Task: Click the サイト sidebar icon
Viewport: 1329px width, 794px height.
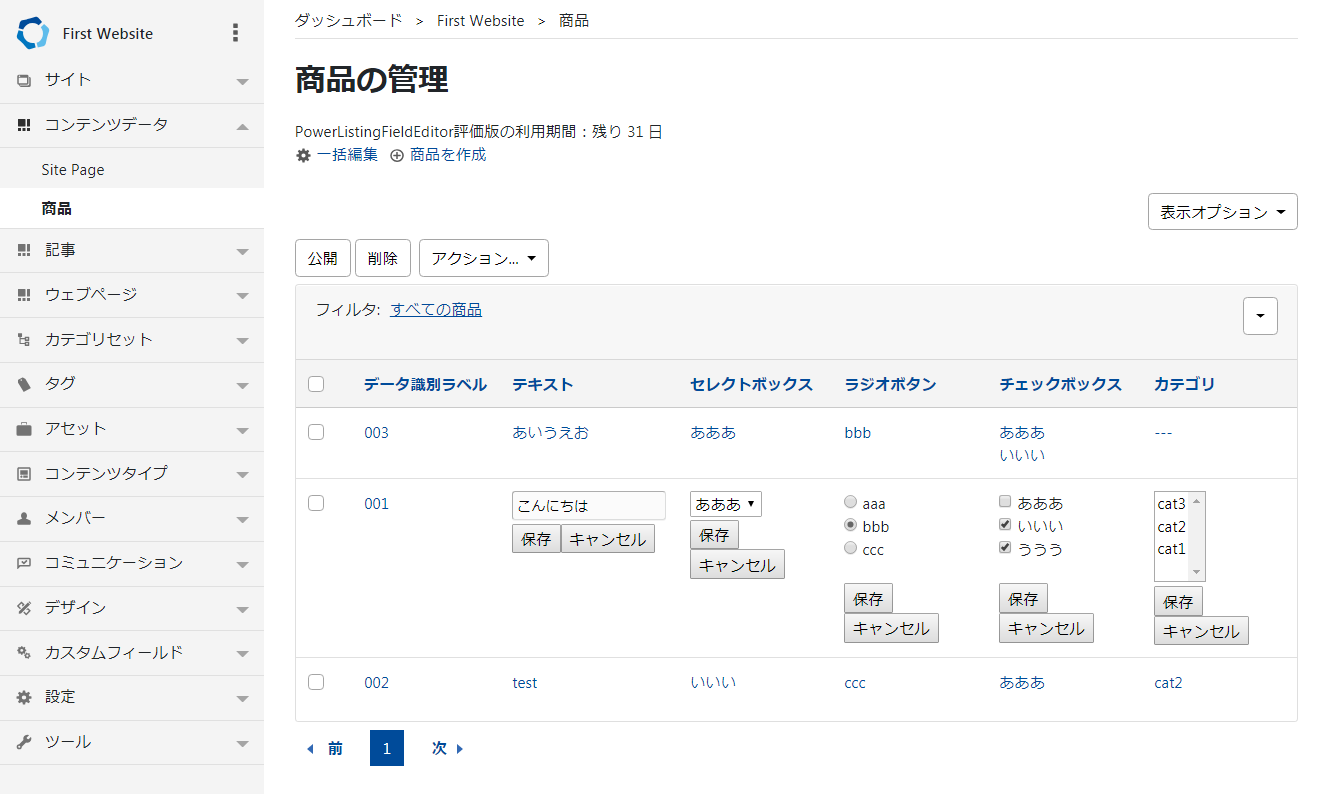Action: coord(24,80)
